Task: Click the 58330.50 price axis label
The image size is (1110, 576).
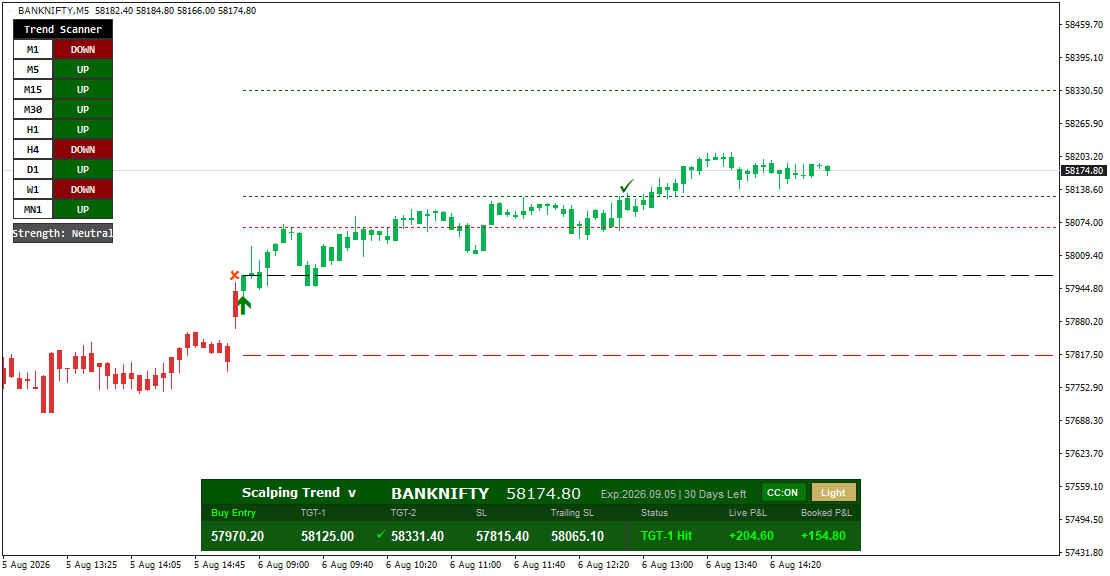Action: (x=1084, y=91)
